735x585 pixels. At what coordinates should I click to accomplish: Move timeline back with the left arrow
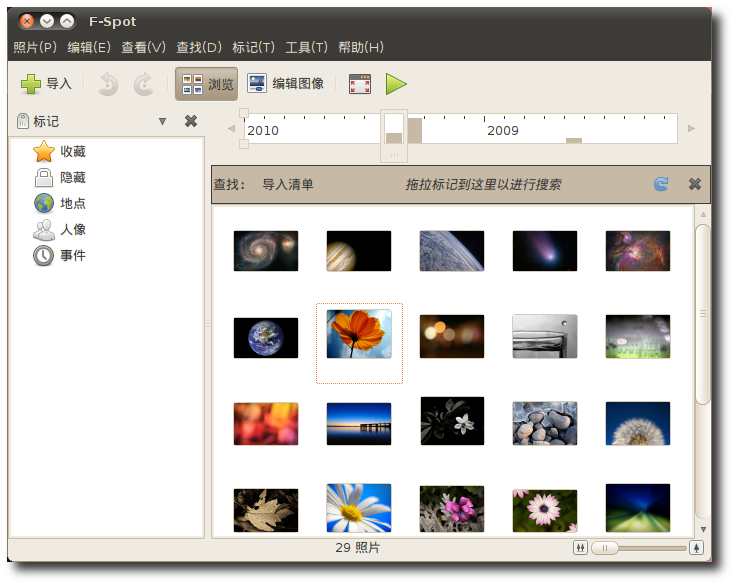(x=231, y=128)
